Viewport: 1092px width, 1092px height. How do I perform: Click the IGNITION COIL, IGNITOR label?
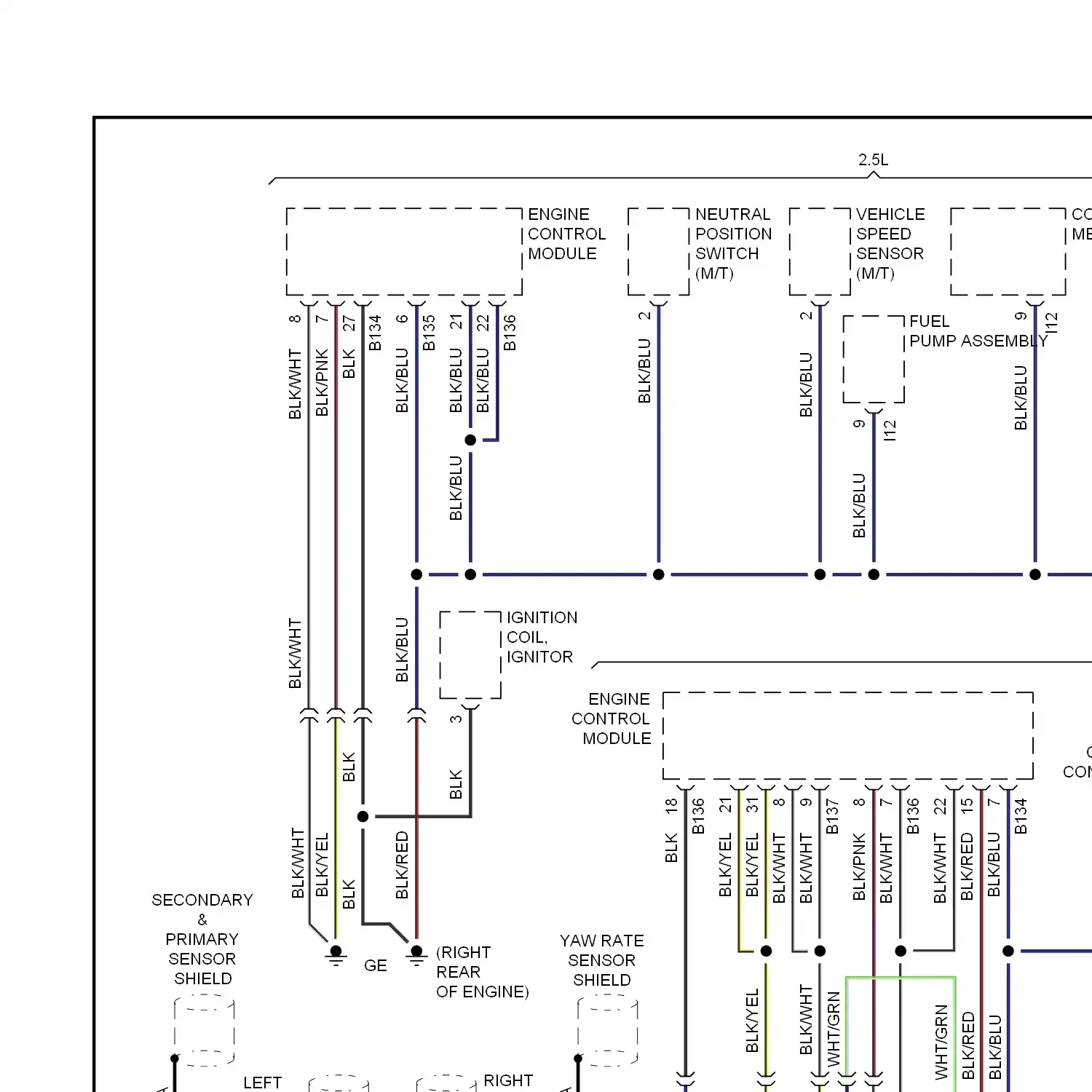(x=542, y=637)
